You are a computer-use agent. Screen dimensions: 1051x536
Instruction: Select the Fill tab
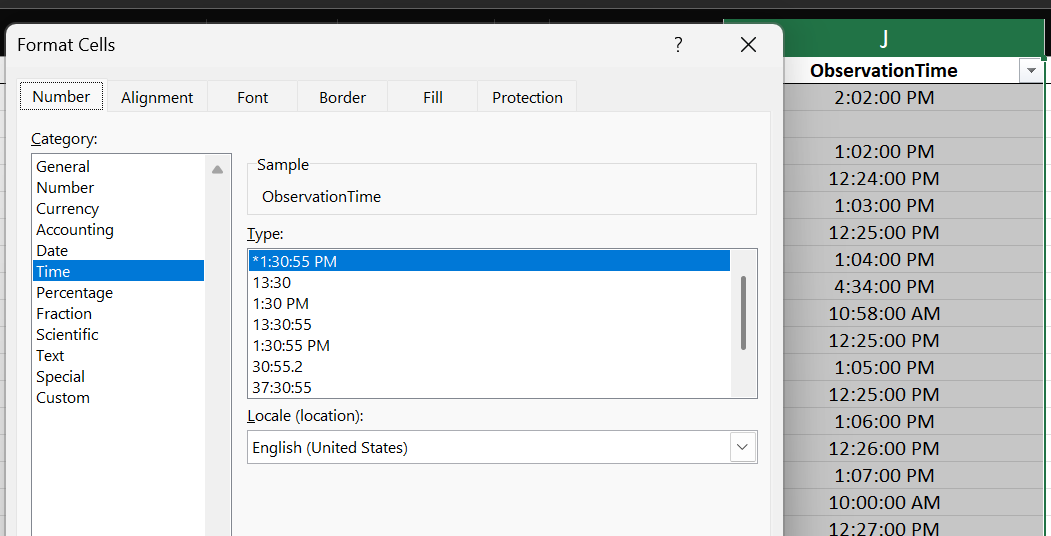(432, 97)
